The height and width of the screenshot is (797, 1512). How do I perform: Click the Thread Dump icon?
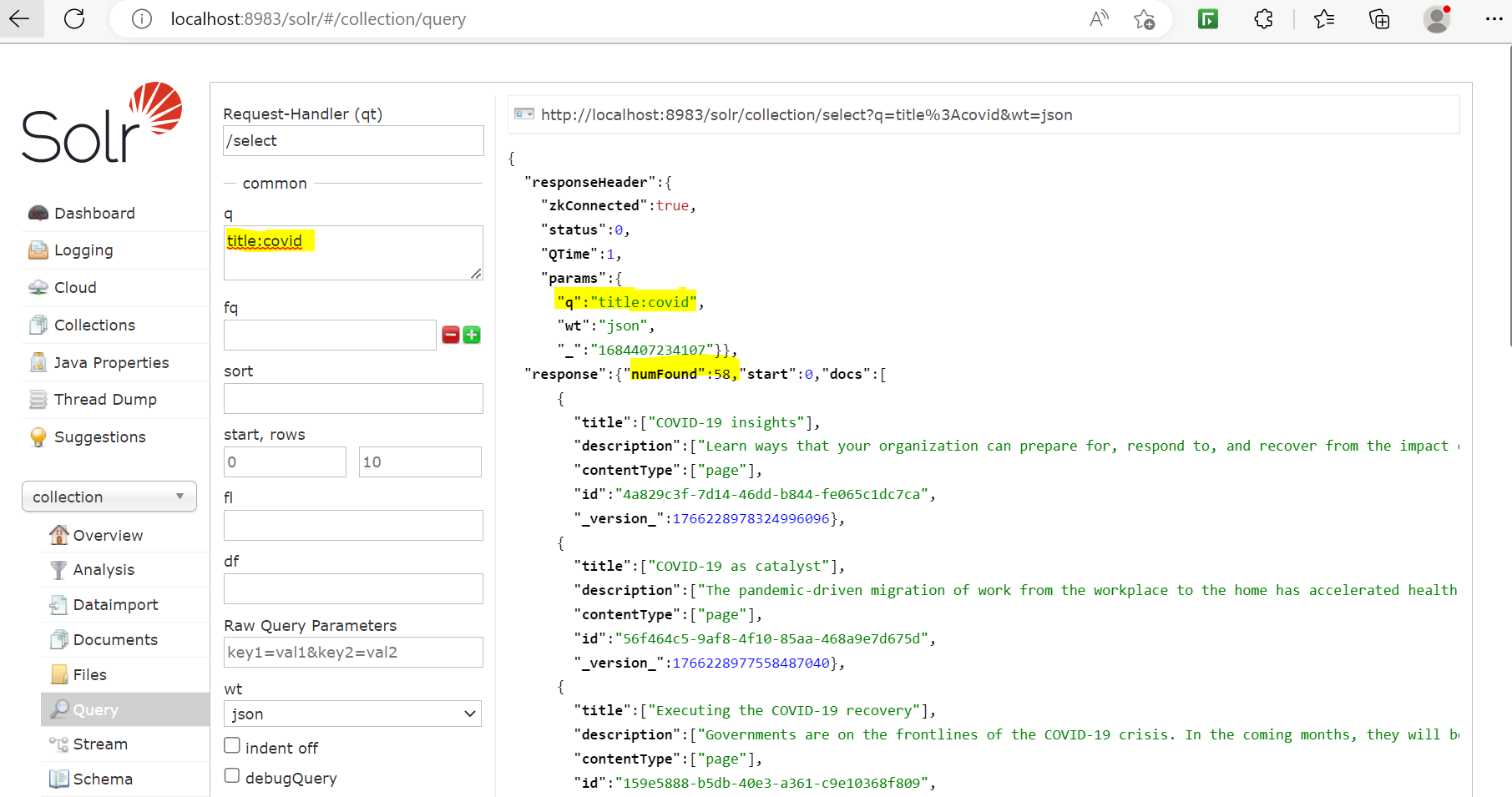[x=38, y=400]
